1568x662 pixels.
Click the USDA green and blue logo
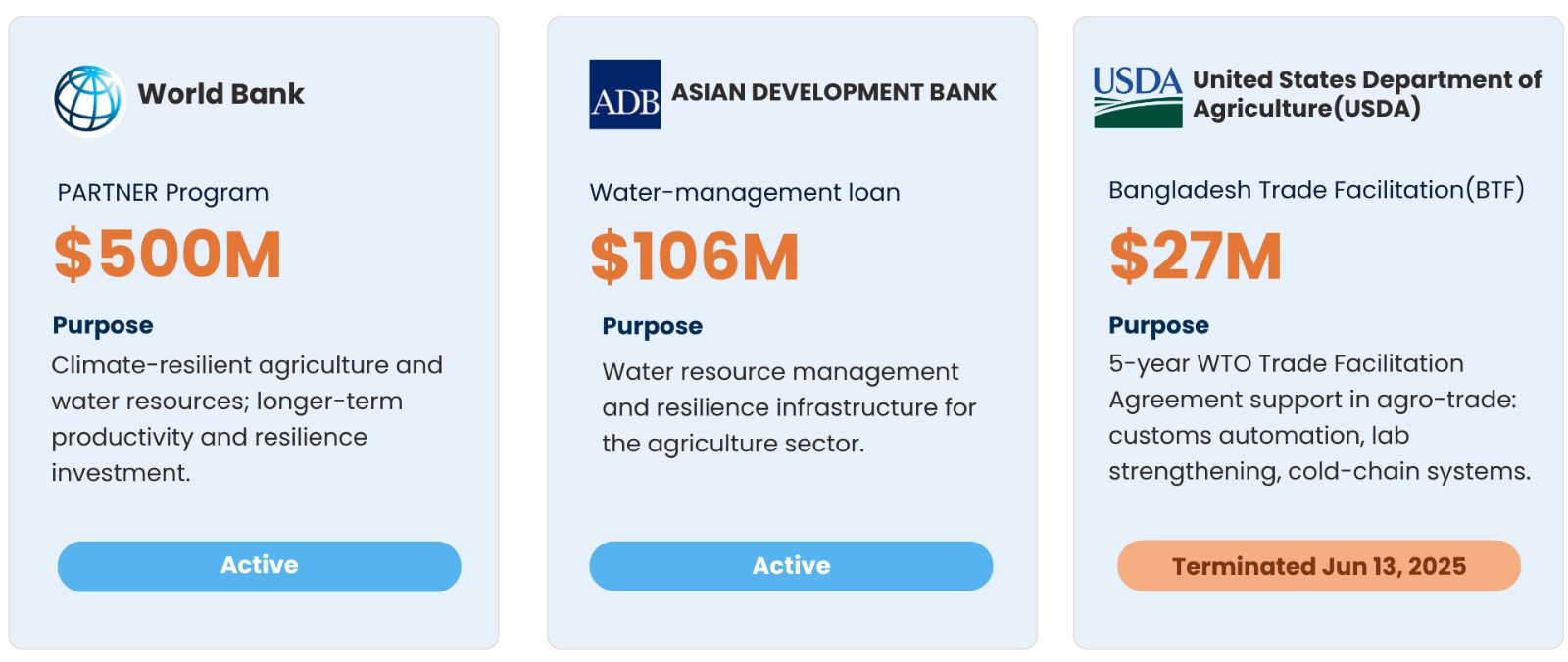[1138, 97]
